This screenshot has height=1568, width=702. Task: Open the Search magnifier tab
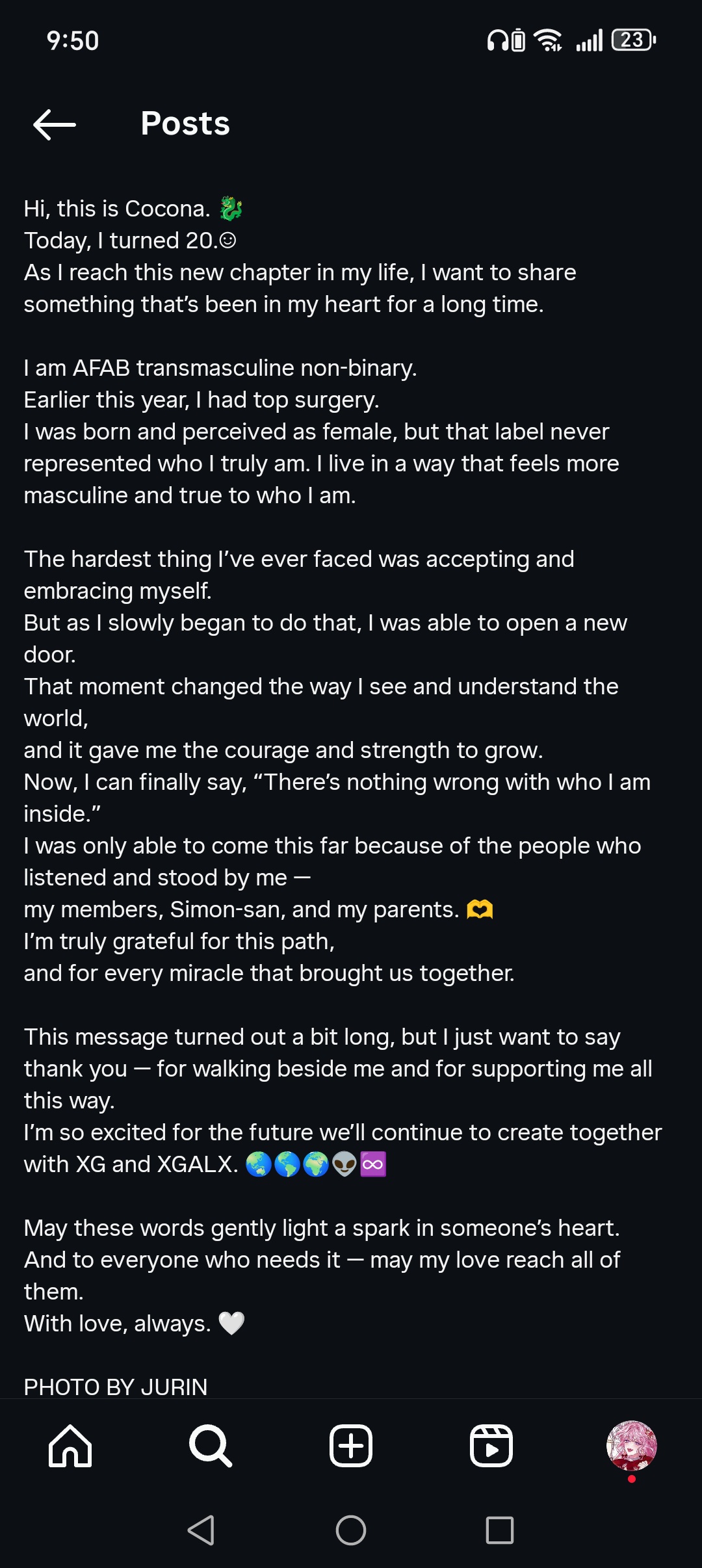(211, 1446)
